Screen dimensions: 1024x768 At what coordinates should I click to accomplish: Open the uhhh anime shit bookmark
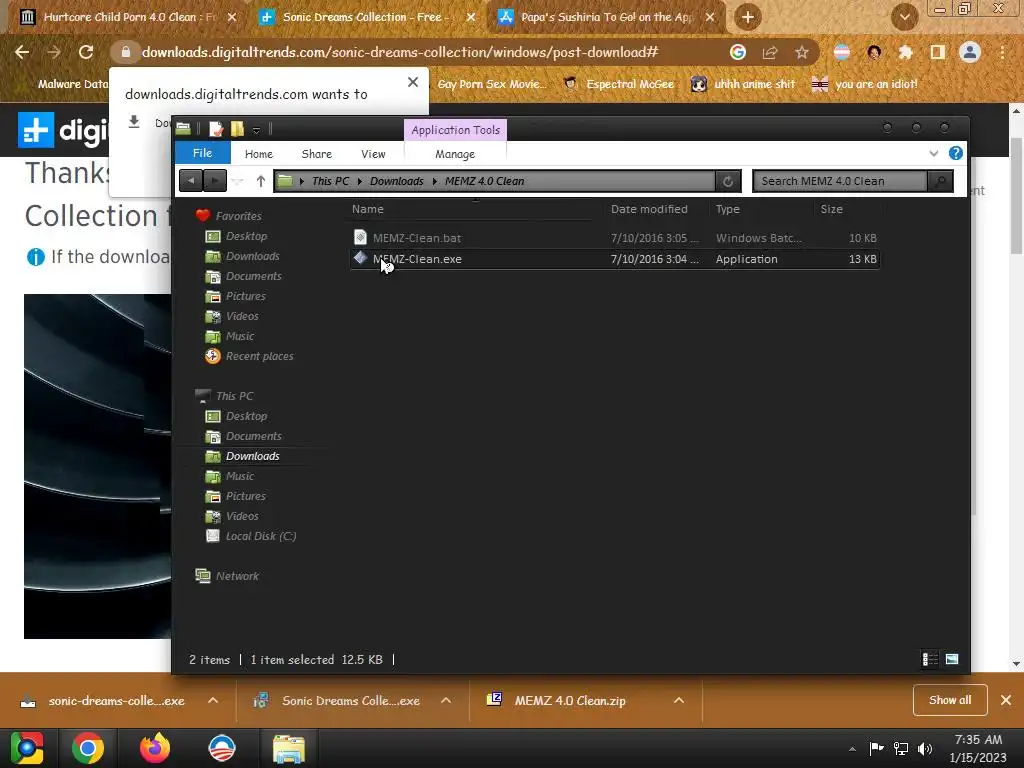pos(743,84)
